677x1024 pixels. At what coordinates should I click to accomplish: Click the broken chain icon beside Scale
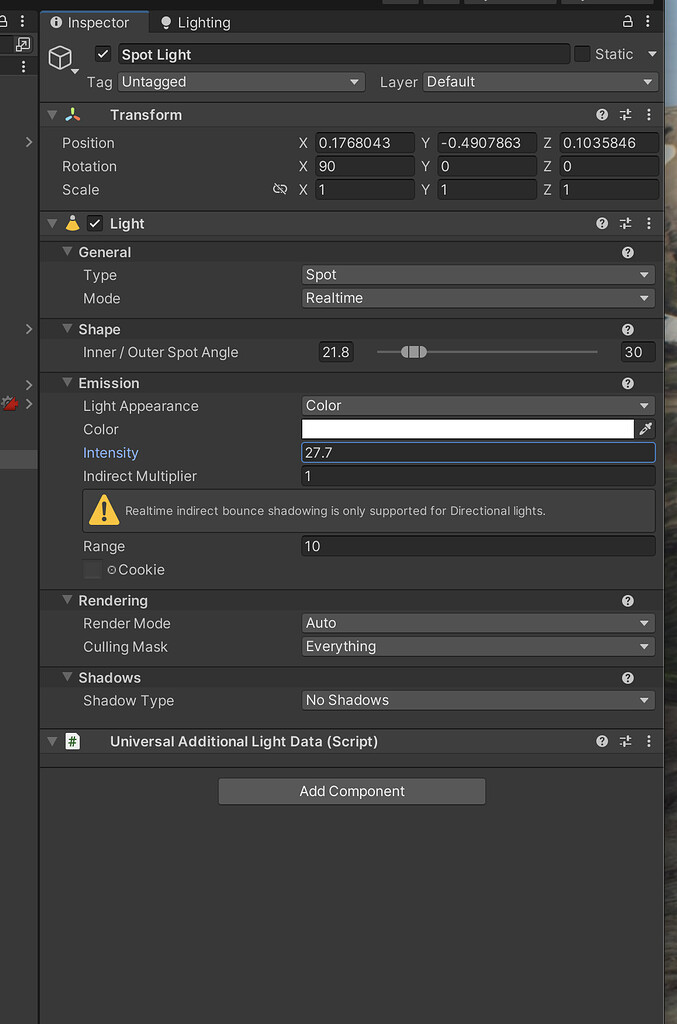pos(281,189)
